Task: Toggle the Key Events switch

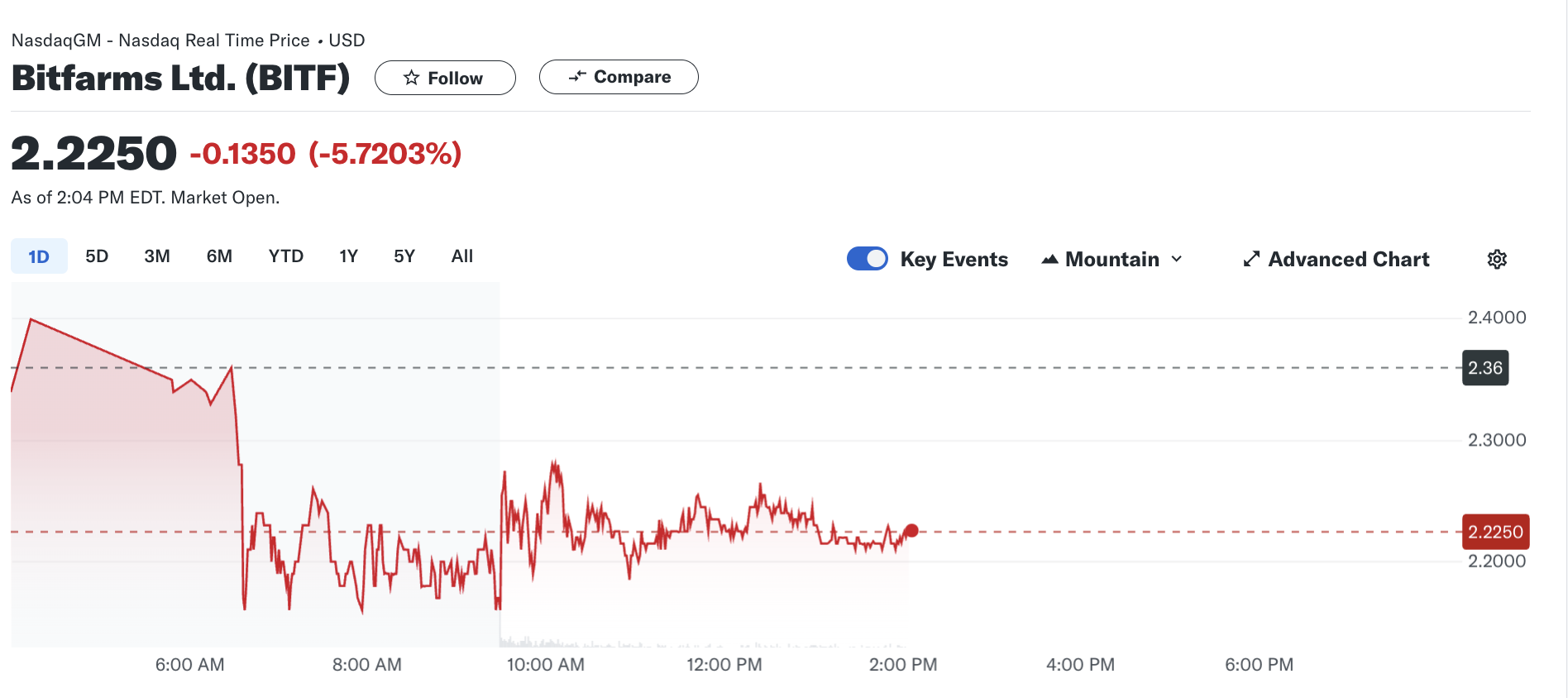Action: click(x=867, y=259)
